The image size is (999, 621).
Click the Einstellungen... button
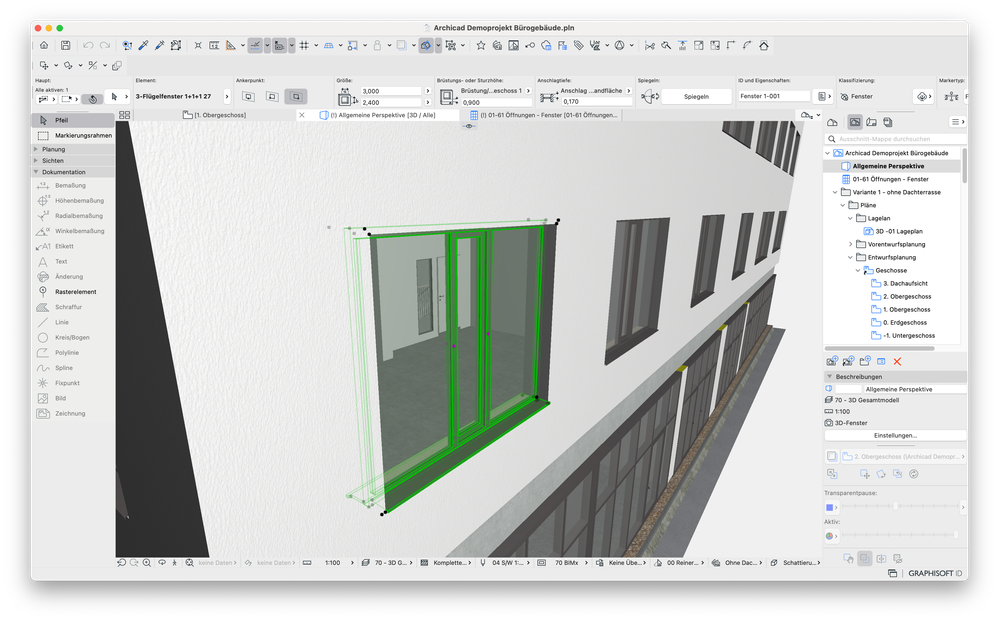[x=895, y=436]
